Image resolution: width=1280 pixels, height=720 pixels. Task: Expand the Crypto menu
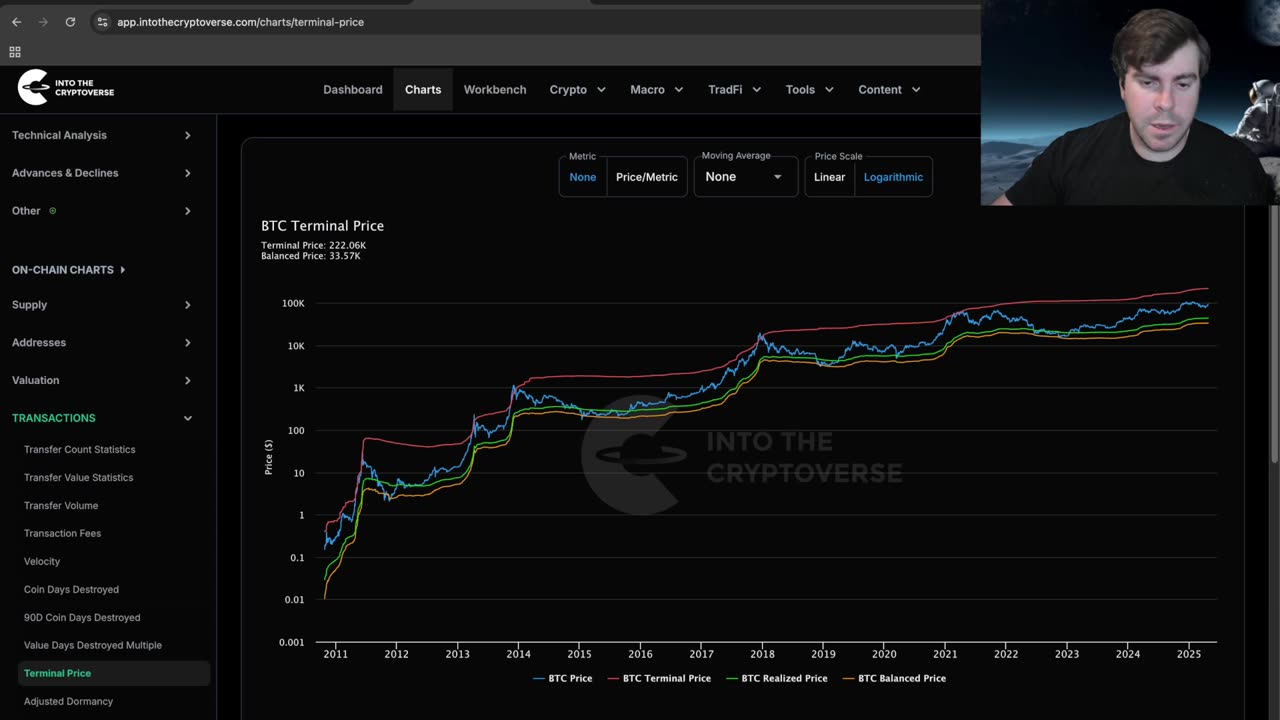click(578, 90)
